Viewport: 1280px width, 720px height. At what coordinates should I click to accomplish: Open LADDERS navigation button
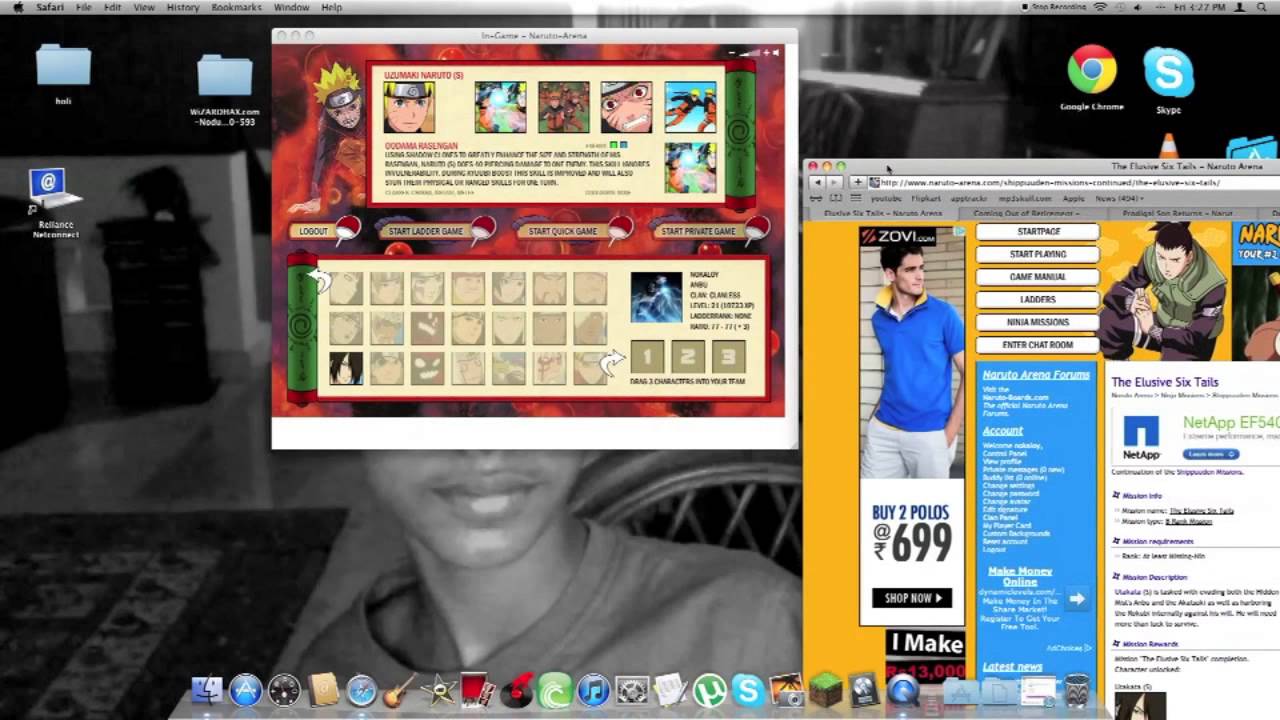(x=1038, y=299)
